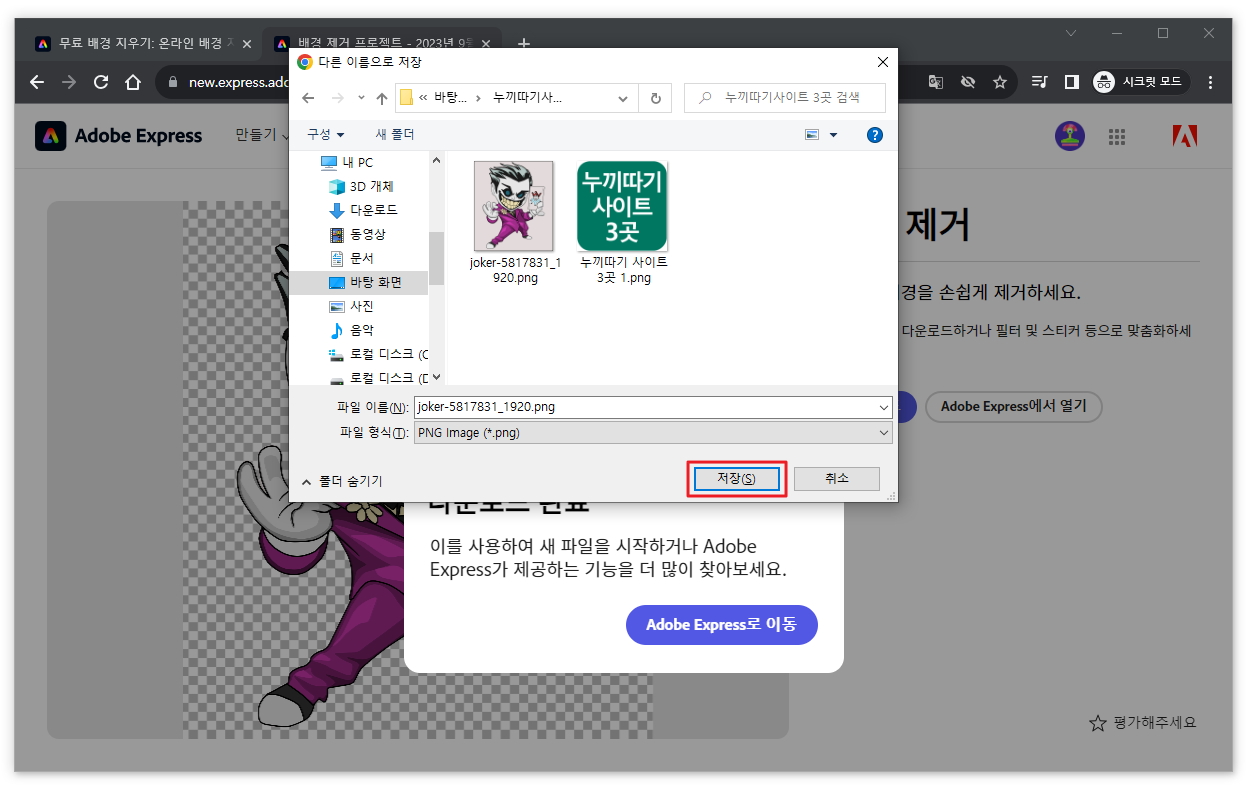Click 시크릿 모드 incognito badge
This screenshot has width=1252, height=794.
(1140, 82)
